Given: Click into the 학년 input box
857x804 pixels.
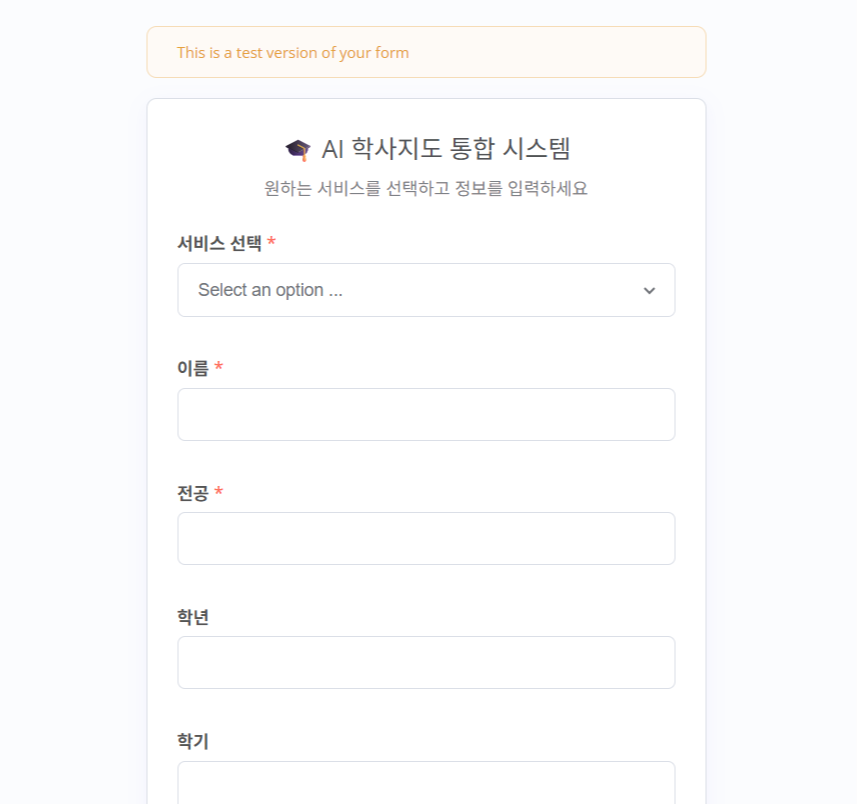Looking at the screenshot, I should (x=426, y=662).
